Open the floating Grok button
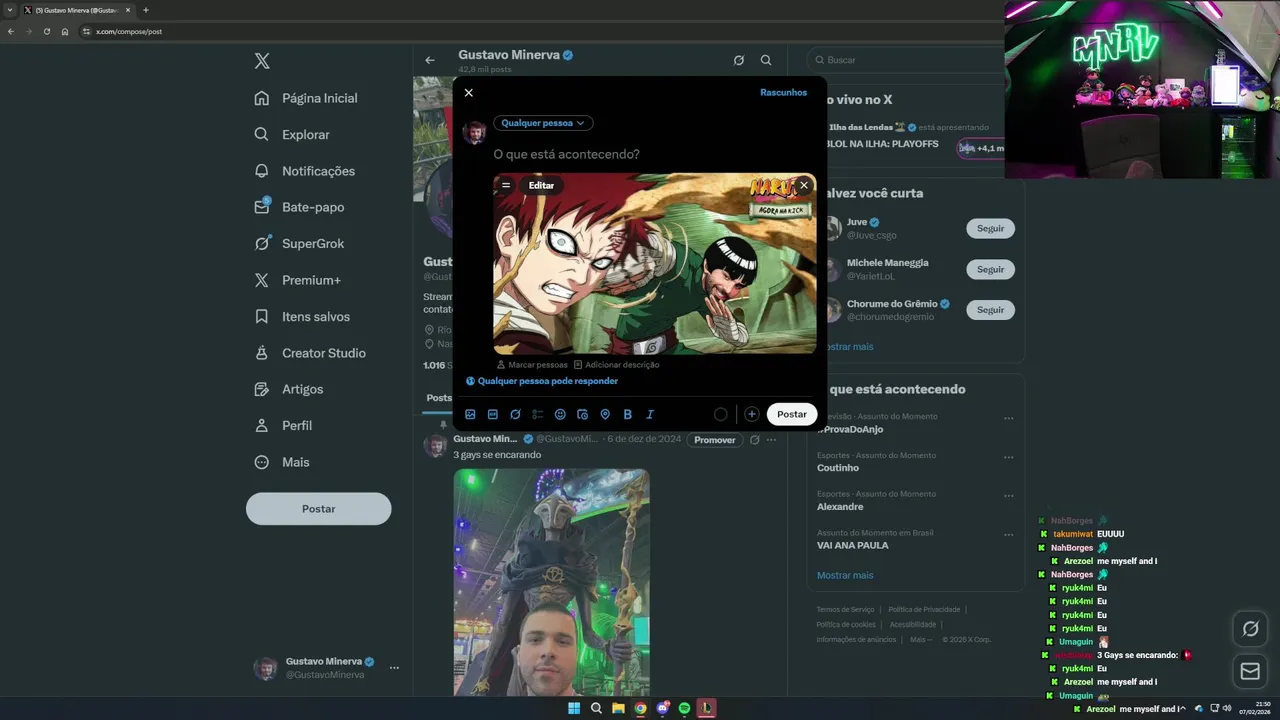Viewport: 1280px width, 720px height. pos(1250,629)
